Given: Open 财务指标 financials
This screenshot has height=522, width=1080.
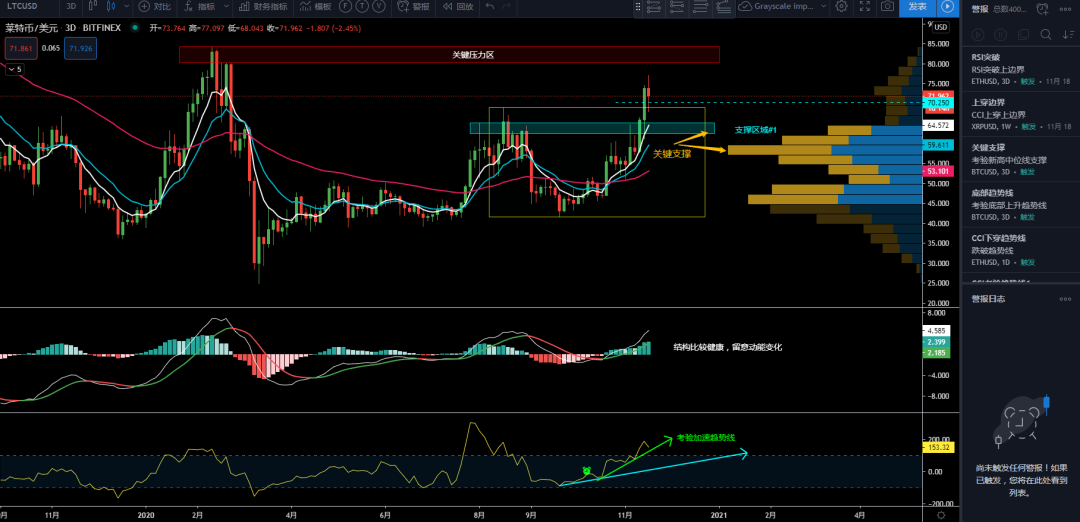Looking at the screenshot, I should 261,6.
